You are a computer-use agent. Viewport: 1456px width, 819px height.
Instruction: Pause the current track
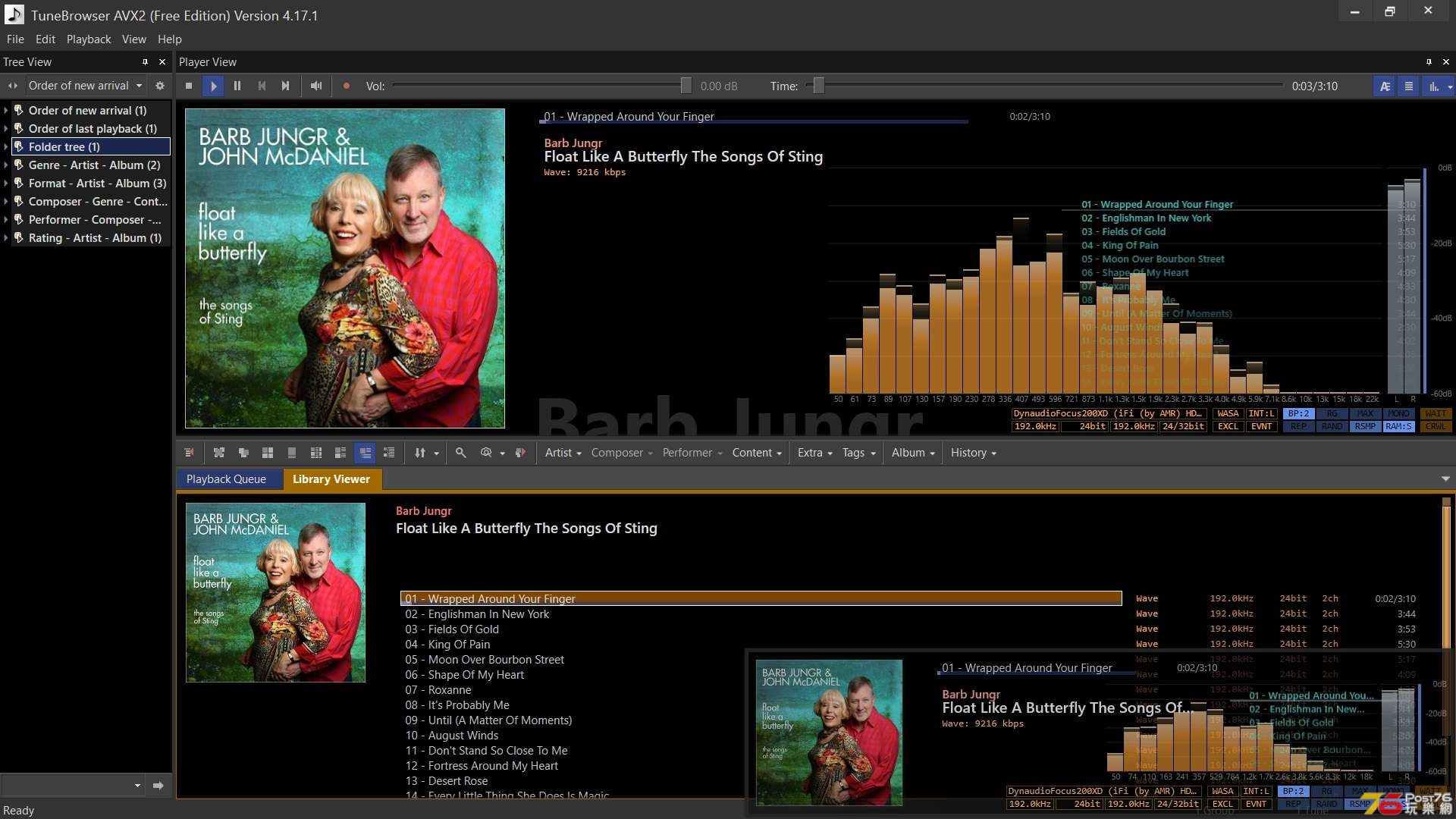click(x=237, y=86)
